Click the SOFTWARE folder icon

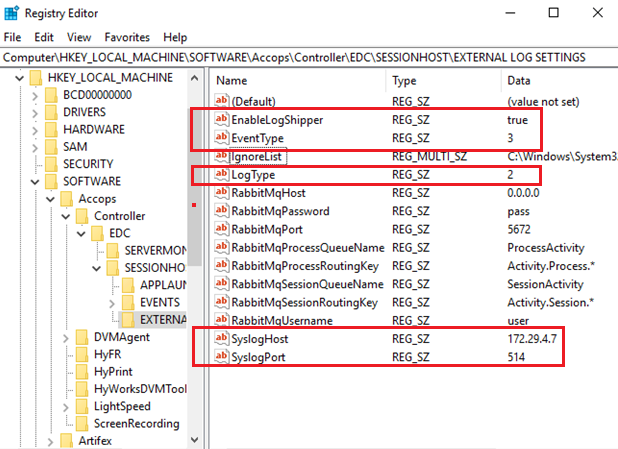pos(51,181)
